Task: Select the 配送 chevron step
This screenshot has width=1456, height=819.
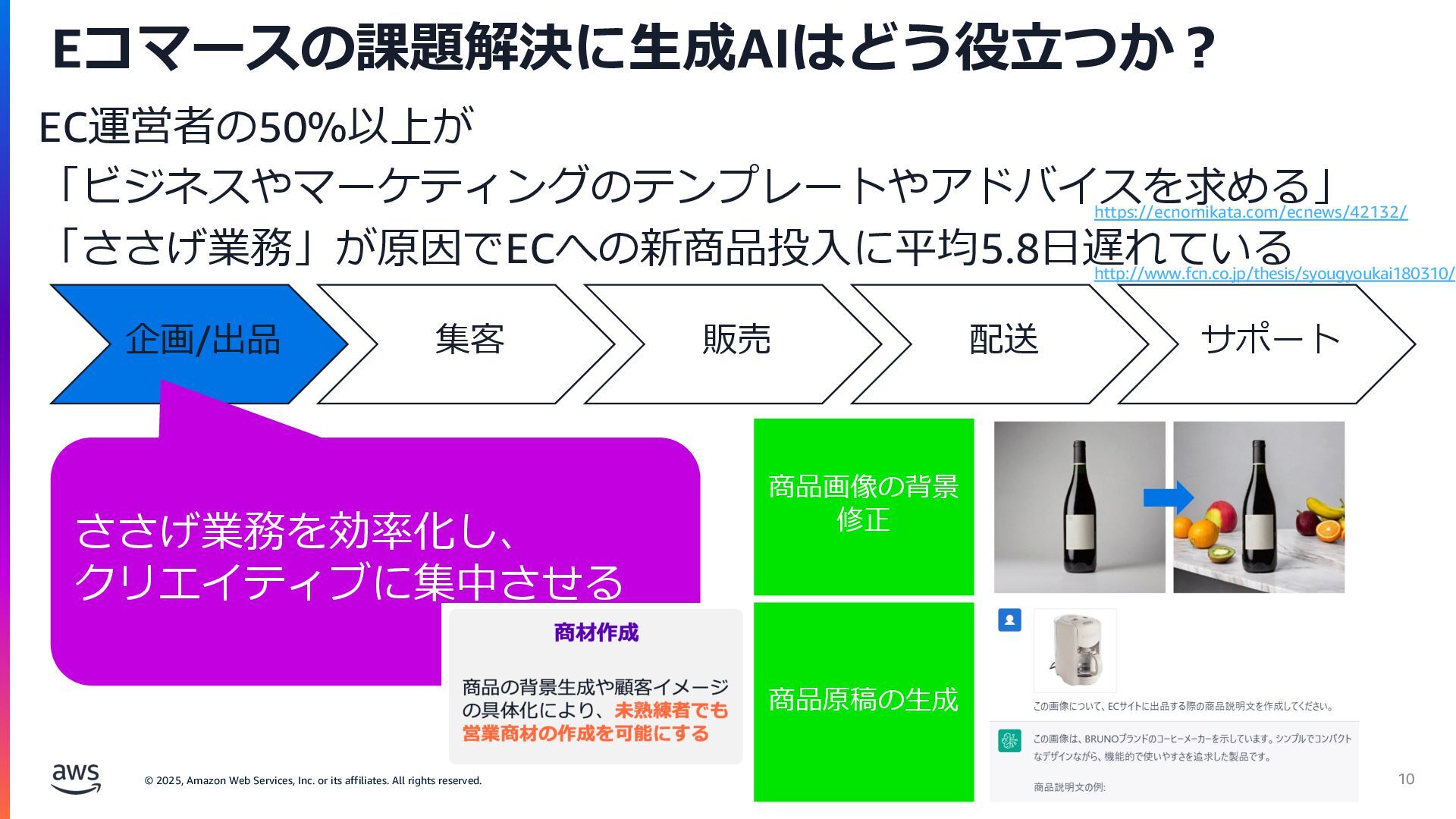Action: [1000, 344]
